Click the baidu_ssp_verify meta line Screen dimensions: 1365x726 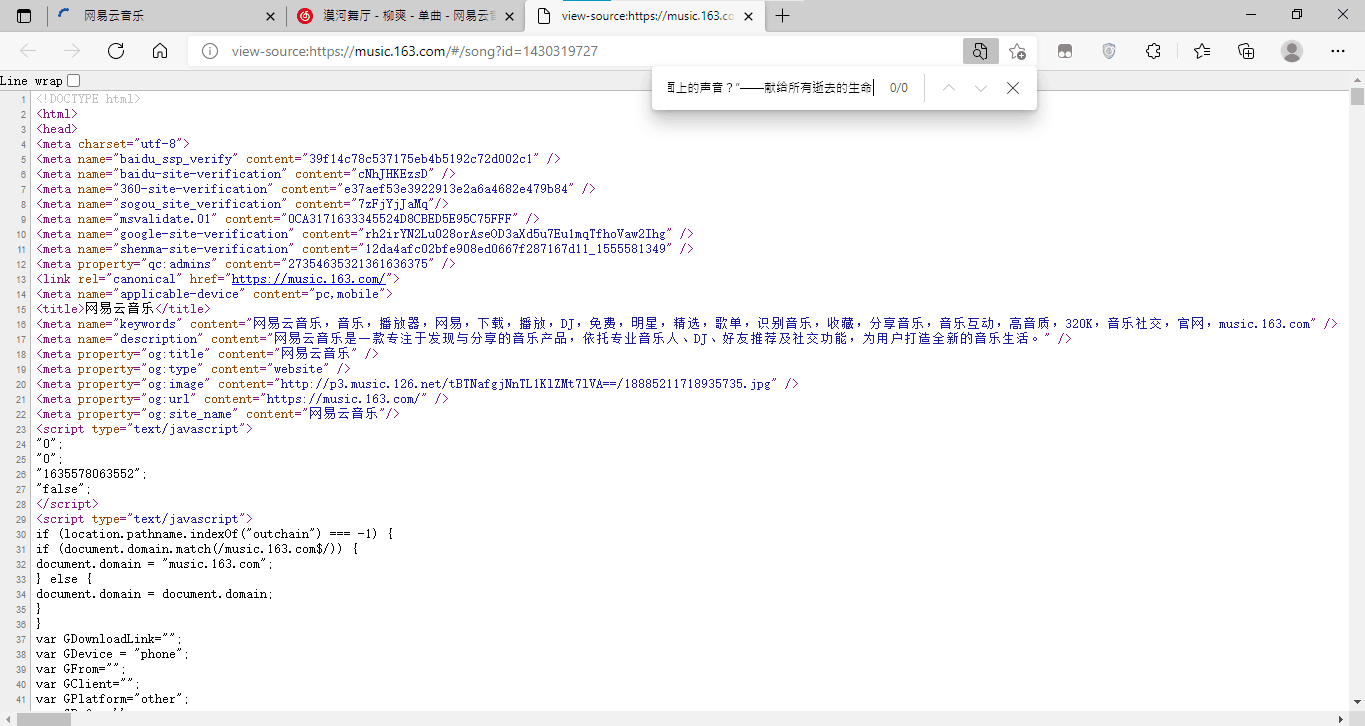click(x=298, y=159)
